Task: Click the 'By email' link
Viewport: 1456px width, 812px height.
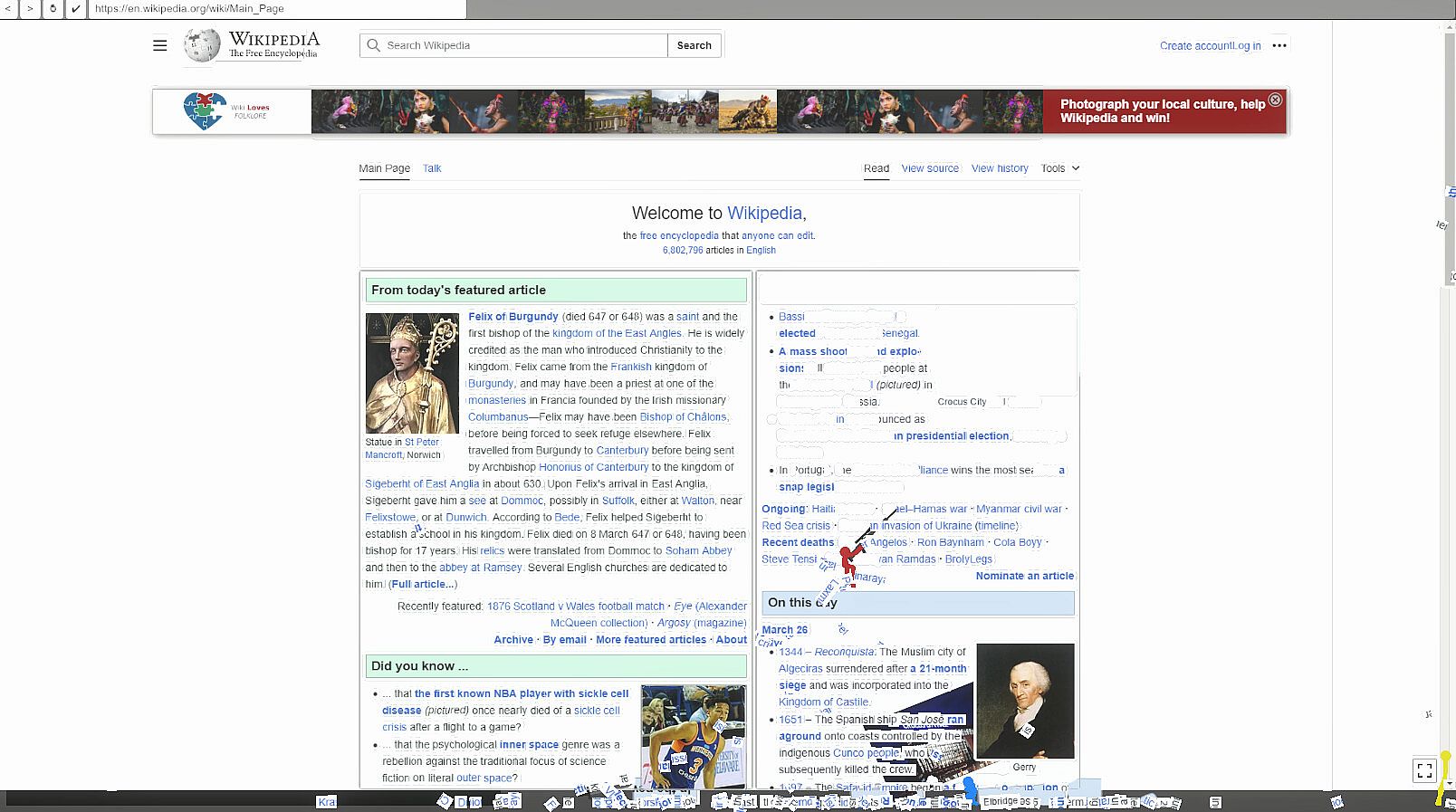Action: tap(565, 640)
